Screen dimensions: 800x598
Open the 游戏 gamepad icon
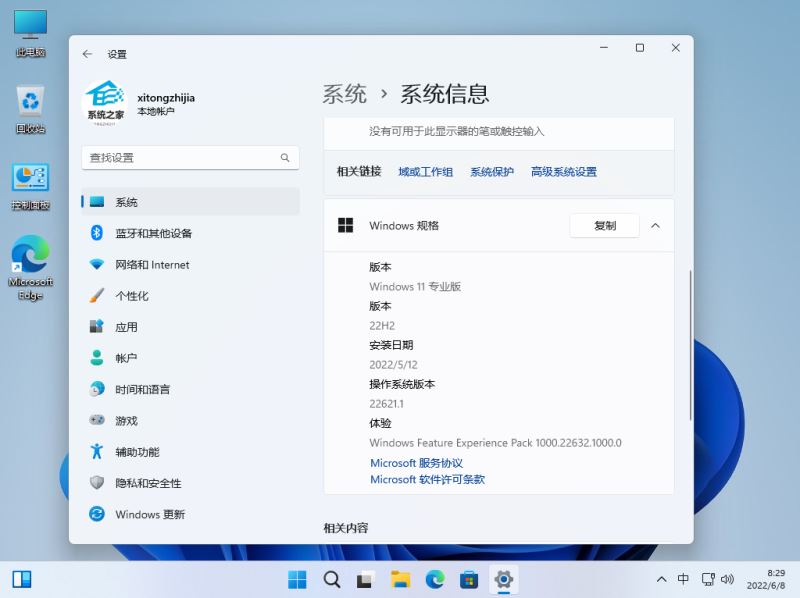pos(97,420)
